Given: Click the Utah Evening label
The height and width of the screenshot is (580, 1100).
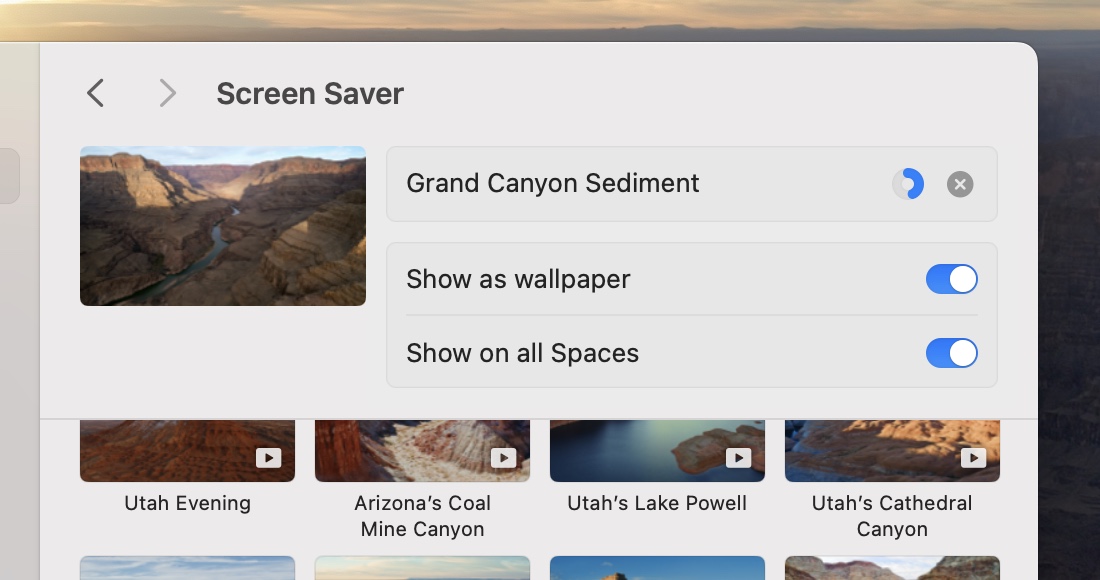Looking at the screenshot, I should click(x=187, y=503).
